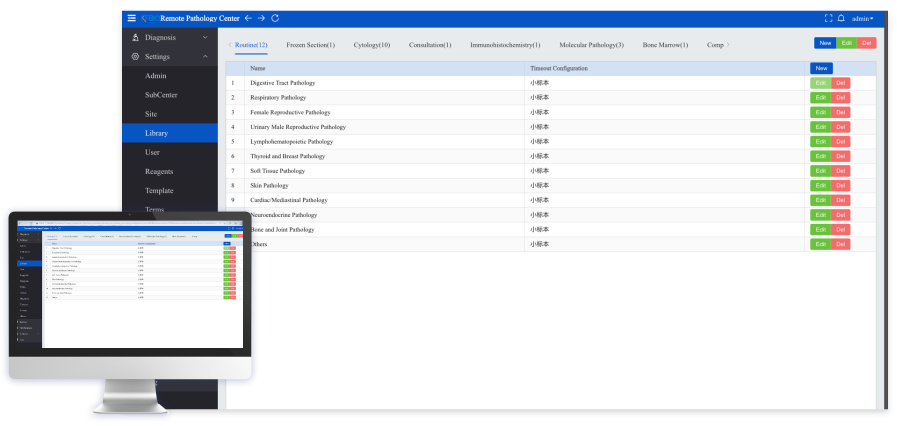The height and width of the screenshot is (426, 897).
Task: Edit Respiratory Pathology row
Action: [821, 98]
